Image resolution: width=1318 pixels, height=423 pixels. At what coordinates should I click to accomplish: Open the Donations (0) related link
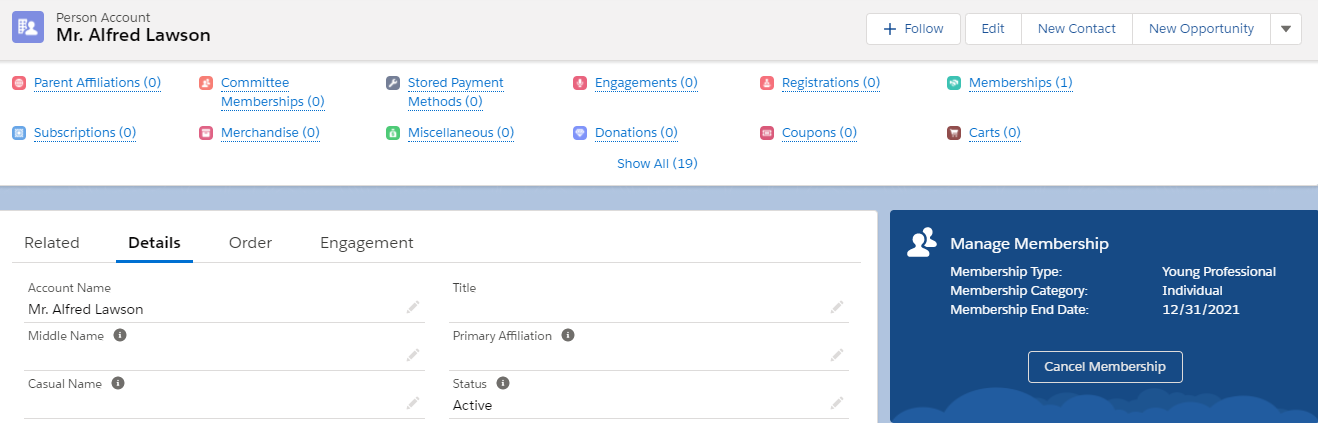pyautogui.click(x=636, y=133)
